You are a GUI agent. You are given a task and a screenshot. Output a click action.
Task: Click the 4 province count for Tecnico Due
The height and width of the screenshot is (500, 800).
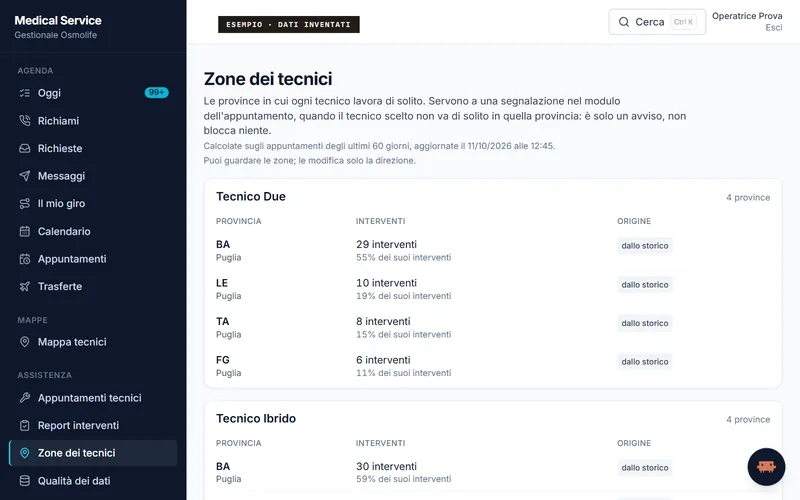[748, 197]
